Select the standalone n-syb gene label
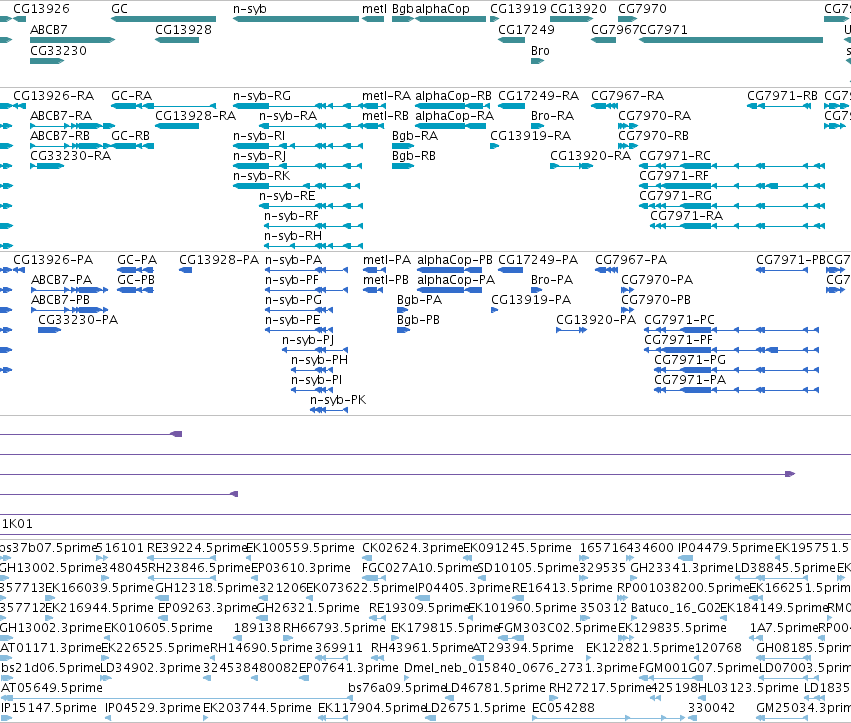The width and height of the screenshot is (851, 723). pyautogui.click(x=250, y=9)
